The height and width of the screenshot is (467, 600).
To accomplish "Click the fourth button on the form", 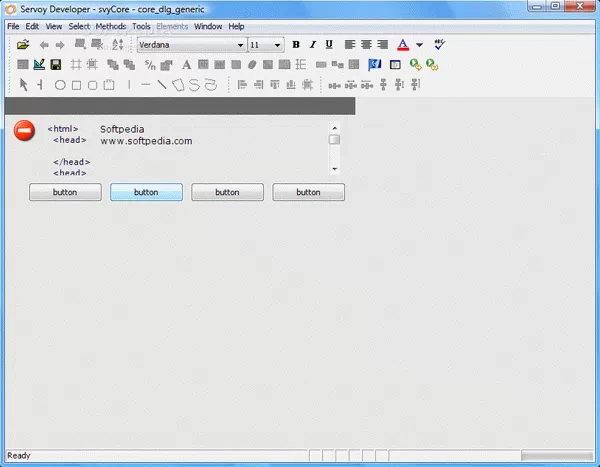I will [309, 192].
